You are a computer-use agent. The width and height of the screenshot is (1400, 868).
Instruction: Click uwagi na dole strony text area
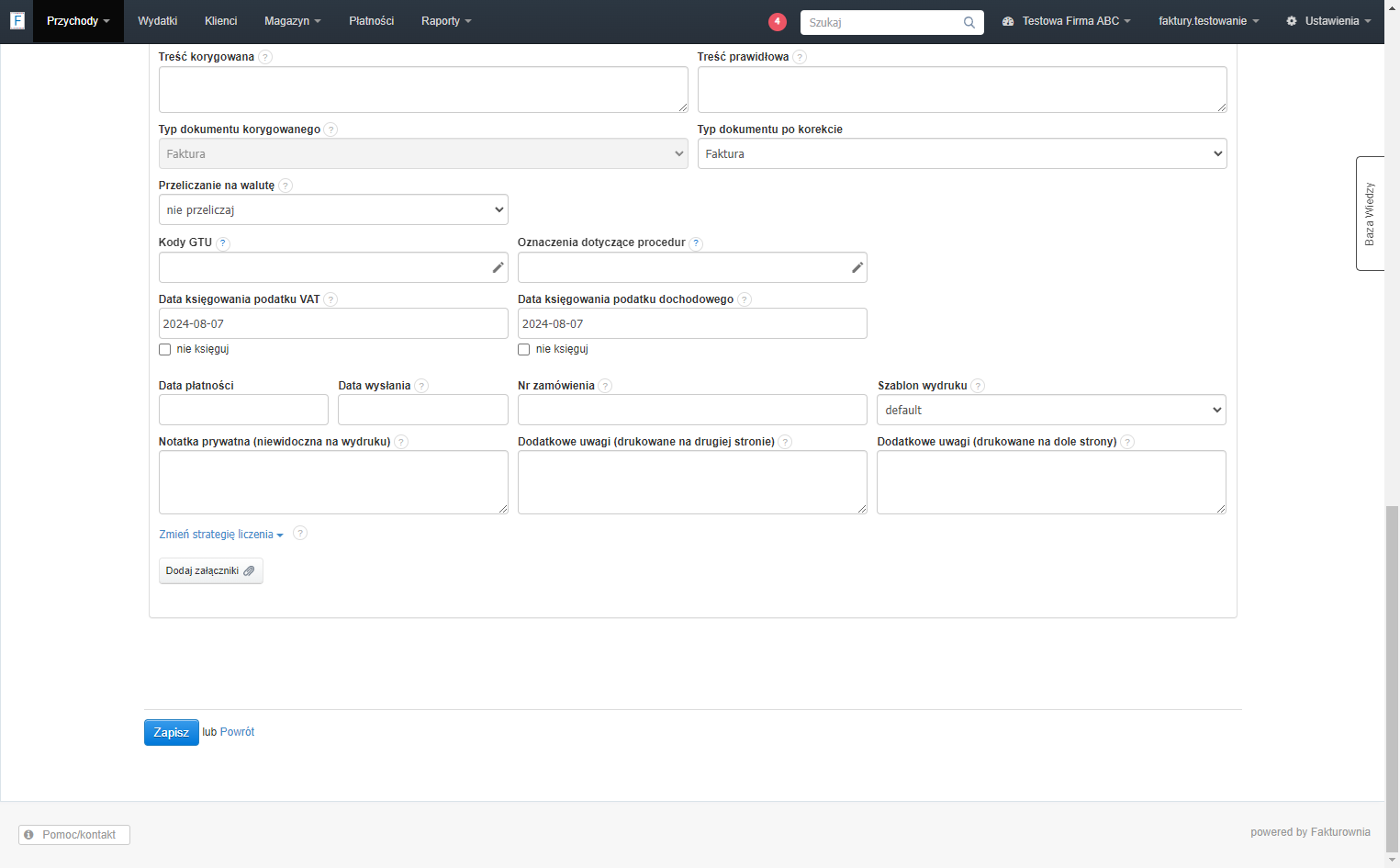(1051, 482)
